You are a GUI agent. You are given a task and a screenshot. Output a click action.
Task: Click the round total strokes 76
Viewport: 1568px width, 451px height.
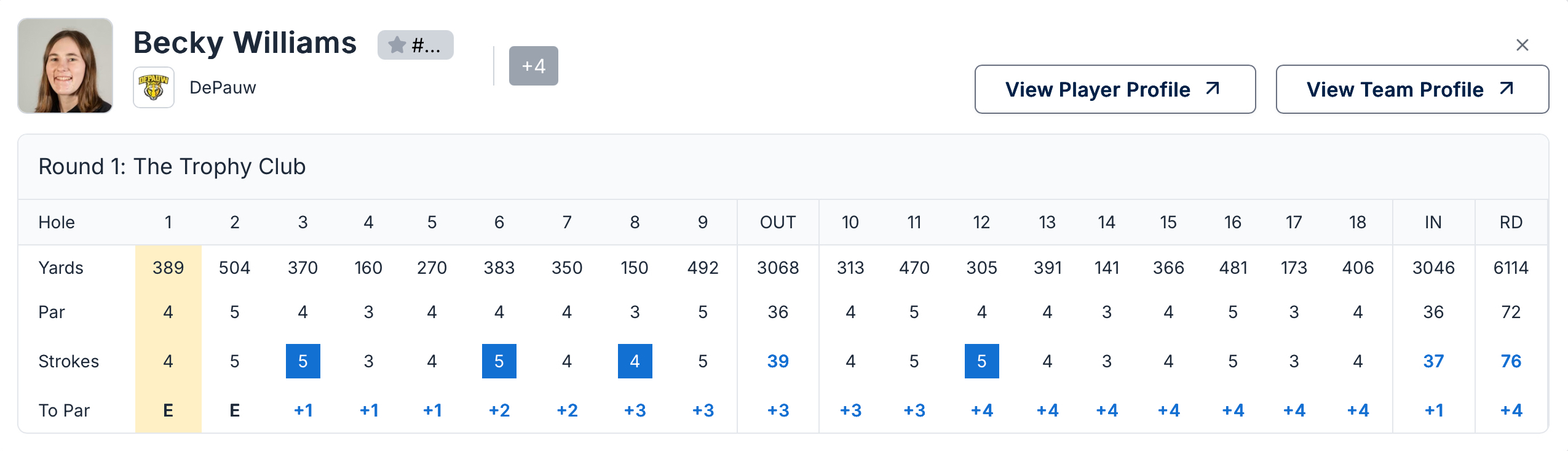pos(1511,361)
